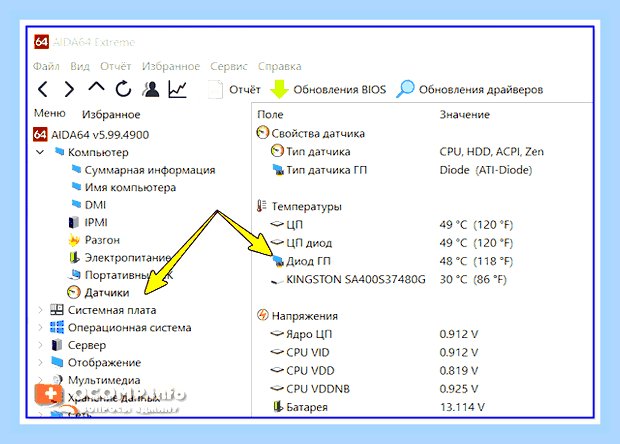Click the Отображение monitor icon
Image resolution: width=620 pixels, height=444 pixels.
pyautogui.click(x=57, y=362)
